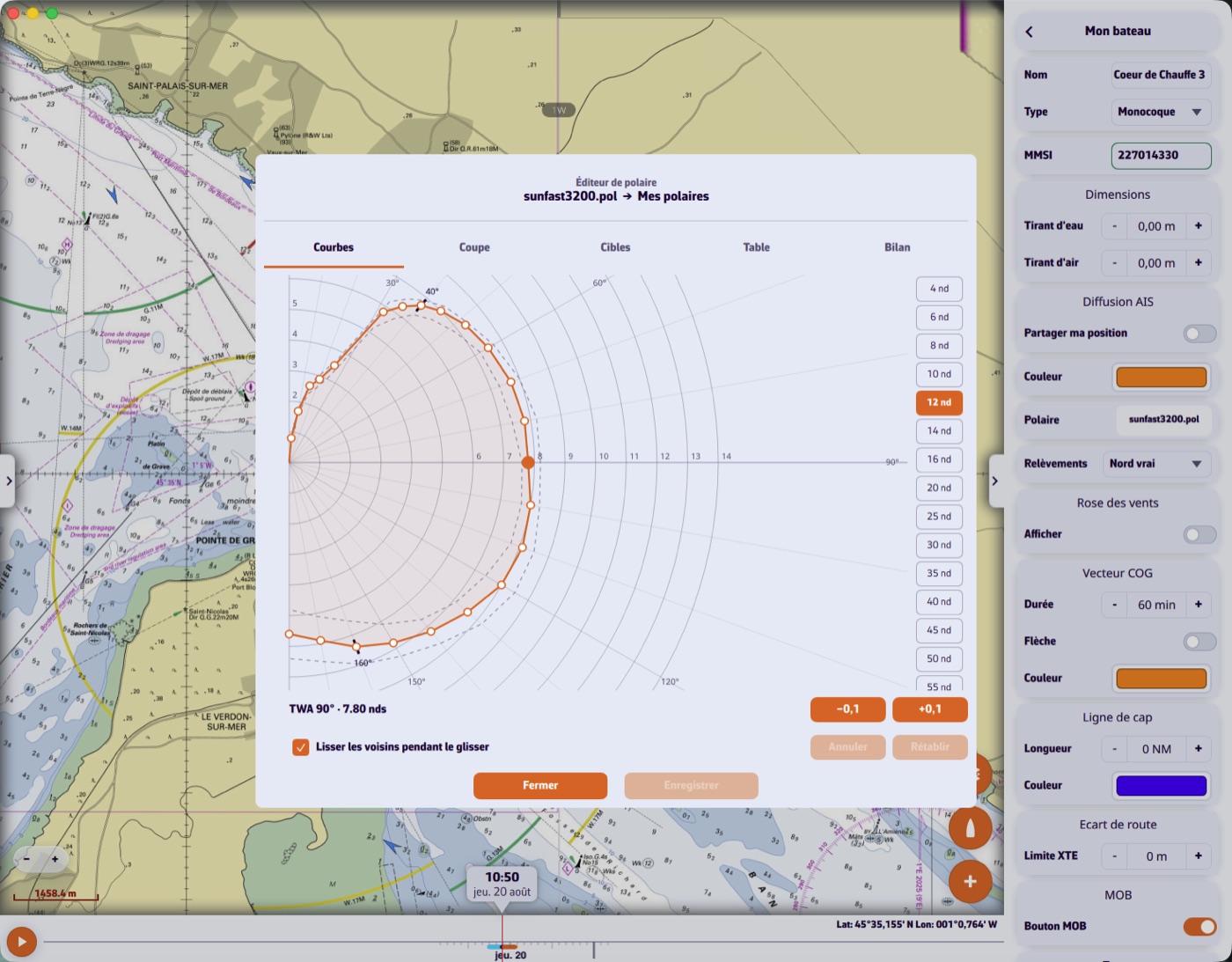The width and height of the screenshot is (1232, 962).
Task: Collapse the right panel arrow handle
Action: pyautogui.click(x=995, y=481)
